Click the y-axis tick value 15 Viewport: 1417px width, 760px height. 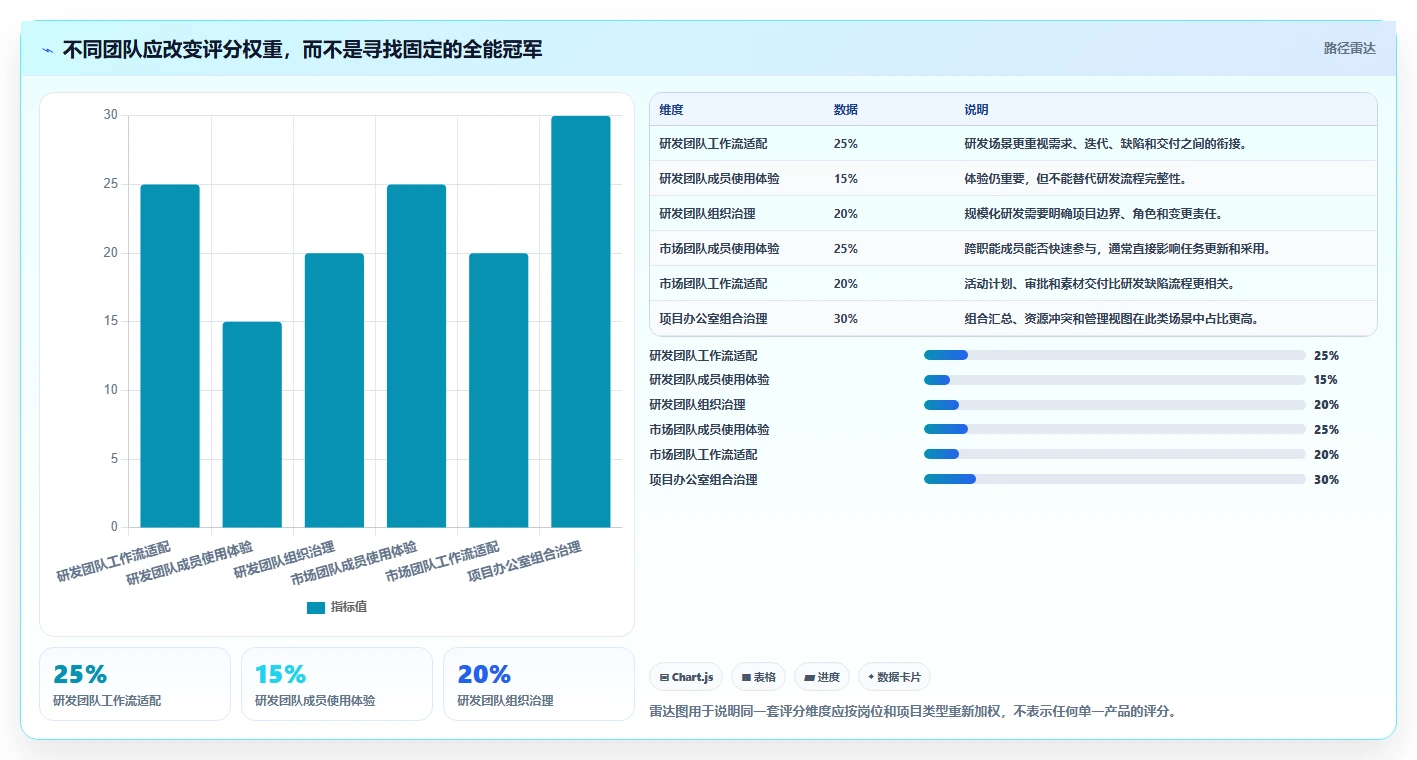(111, 322)
